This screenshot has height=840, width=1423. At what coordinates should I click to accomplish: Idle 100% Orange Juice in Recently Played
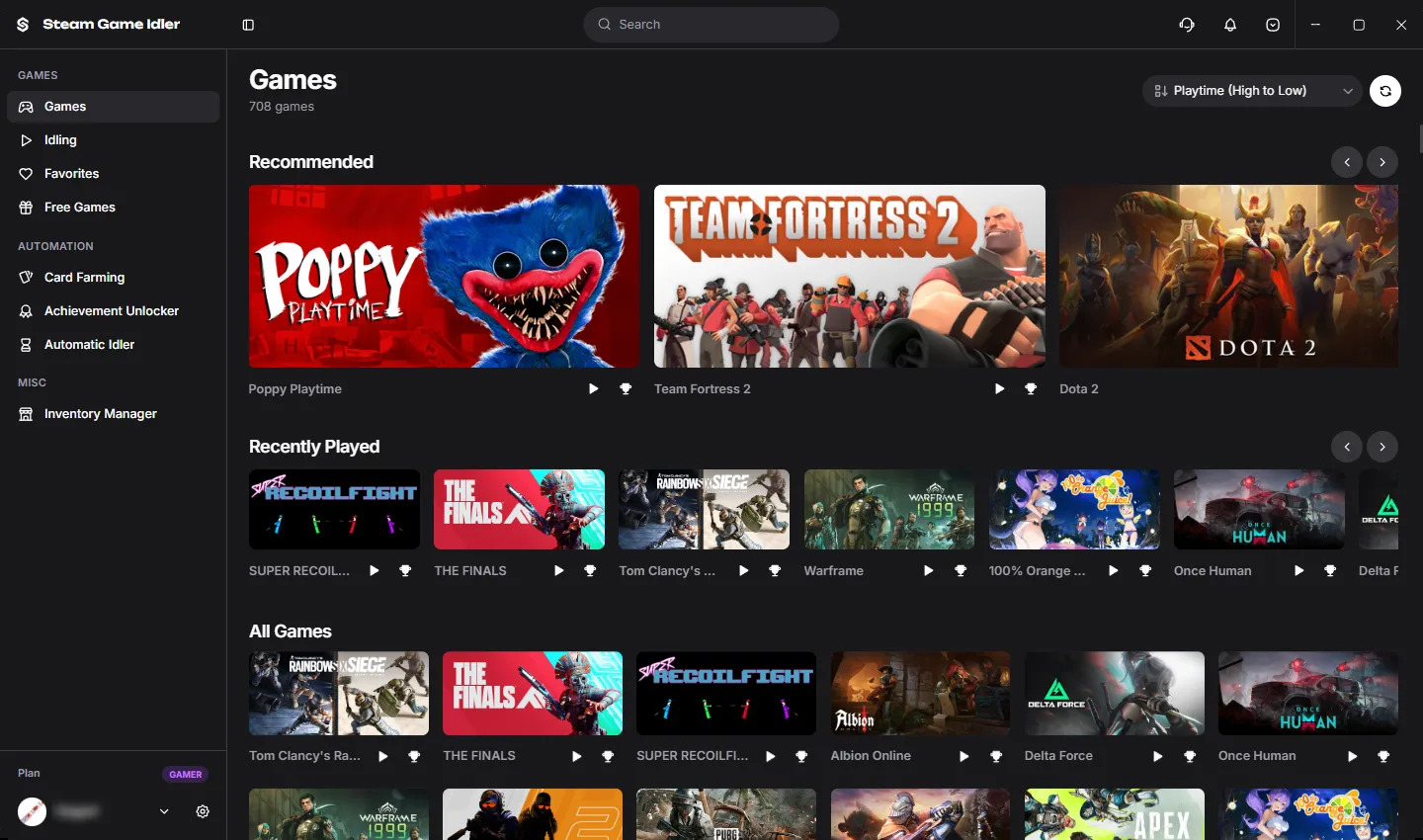coord(1113,571)
